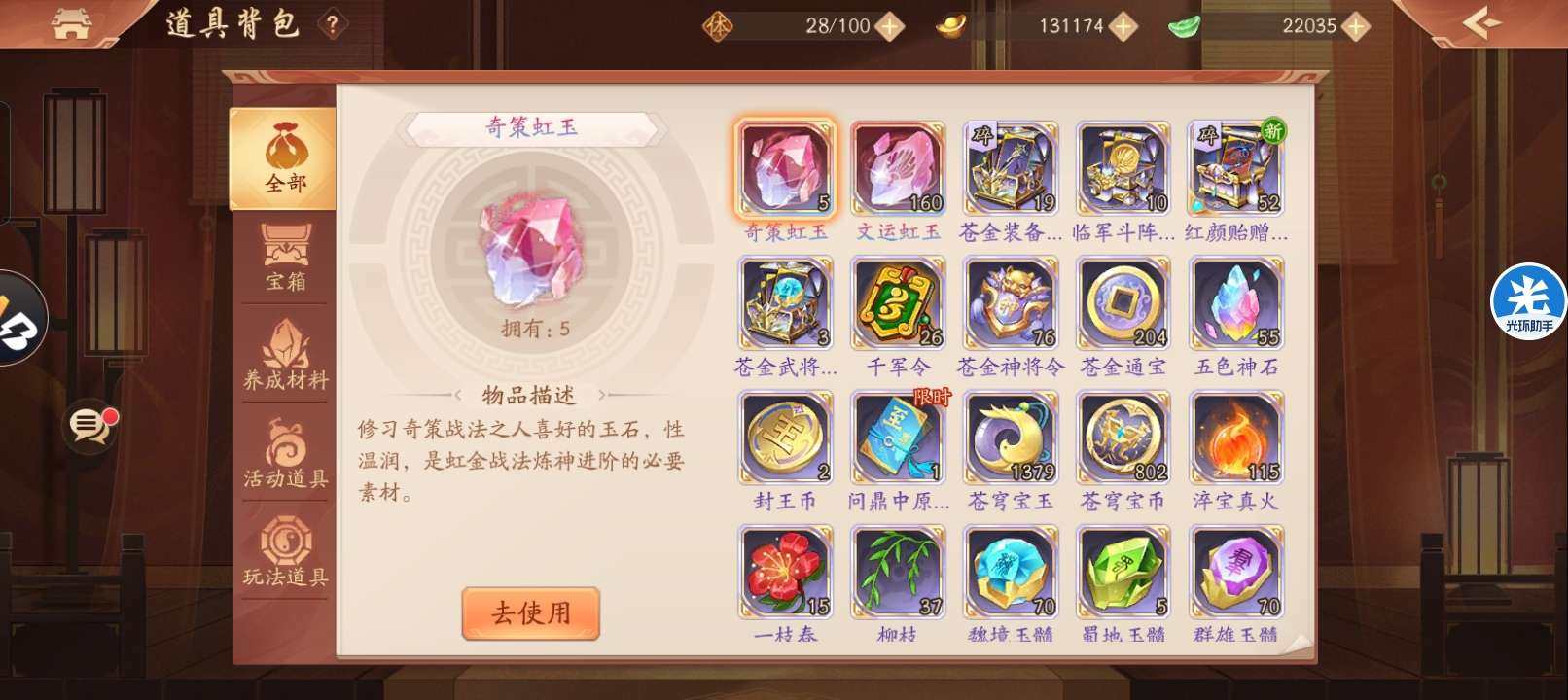Add stamina with the plus beside 28/100

[889, 26]
